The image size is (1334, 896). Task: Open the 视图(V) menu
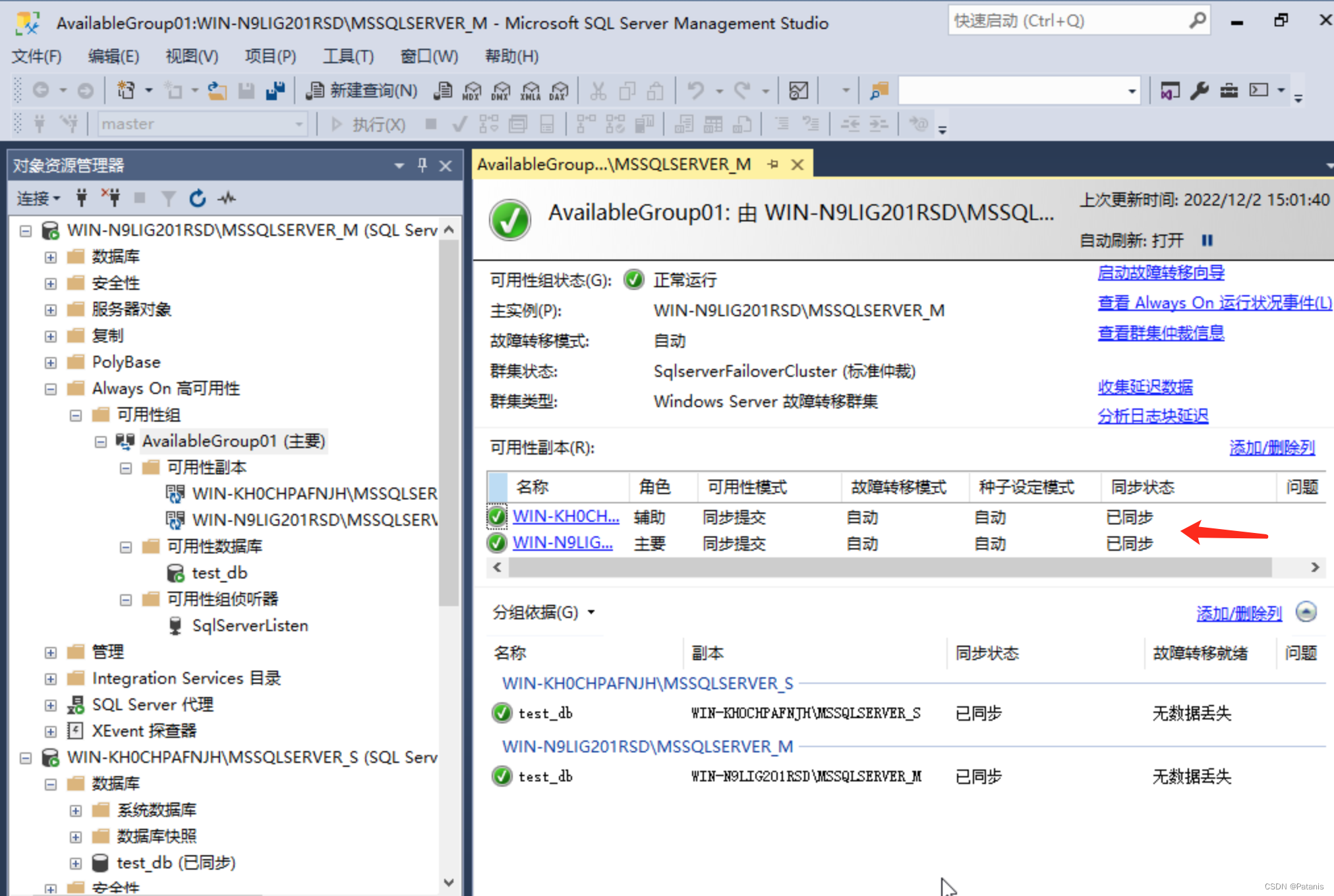tap(192, 57)
